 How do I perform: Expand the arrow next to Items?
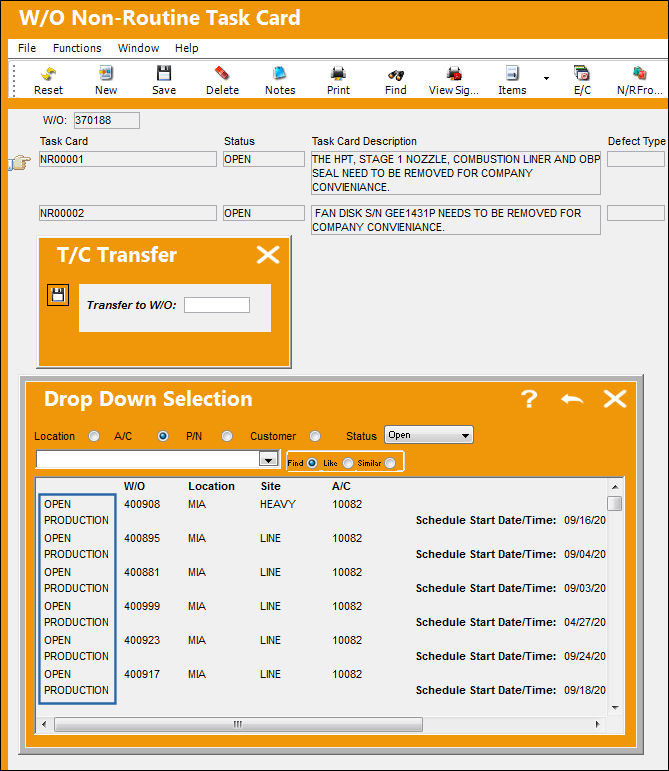pos(546,78)
